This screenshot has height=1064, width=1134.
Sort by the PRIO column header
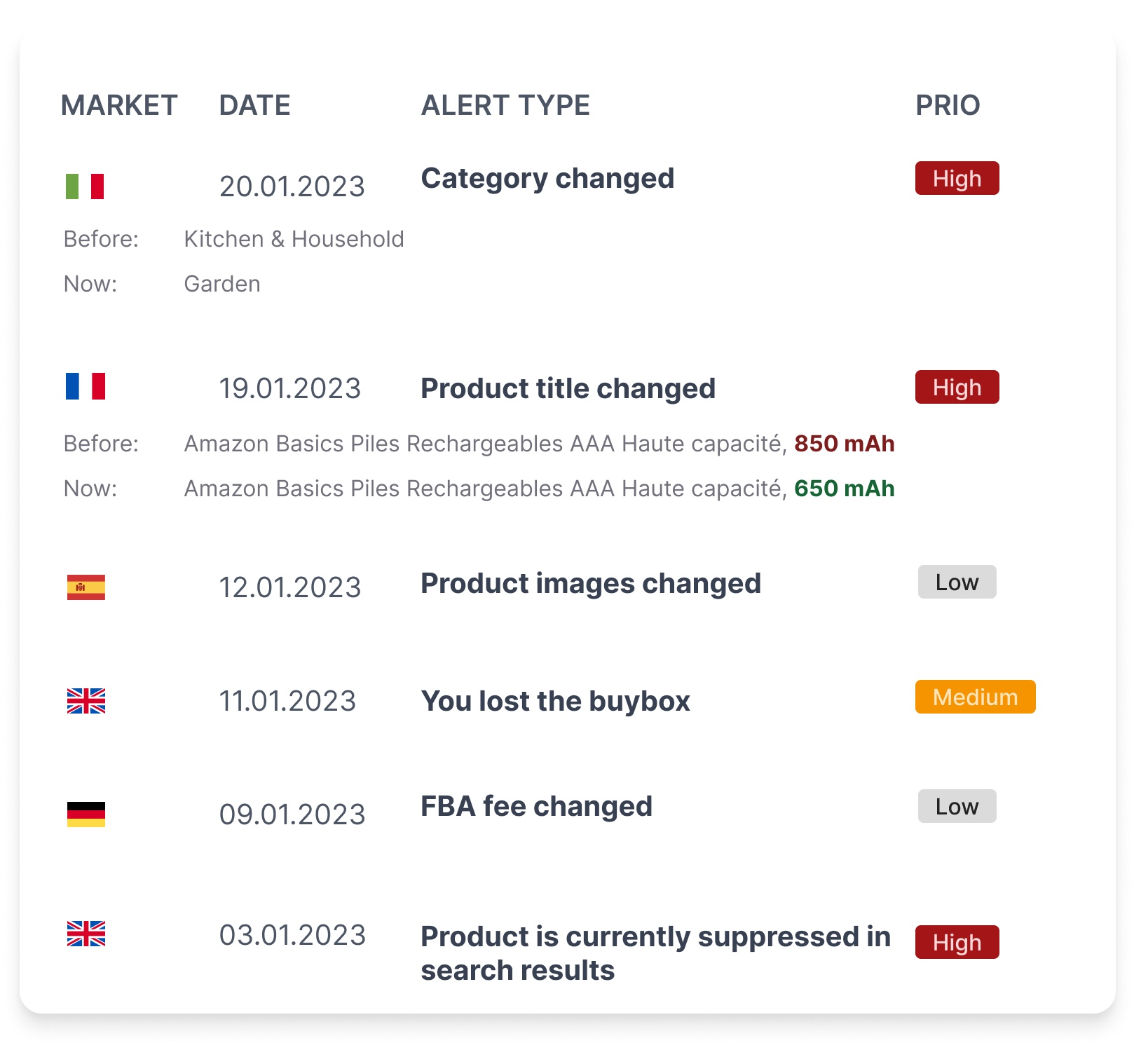[x=948, y=105]
